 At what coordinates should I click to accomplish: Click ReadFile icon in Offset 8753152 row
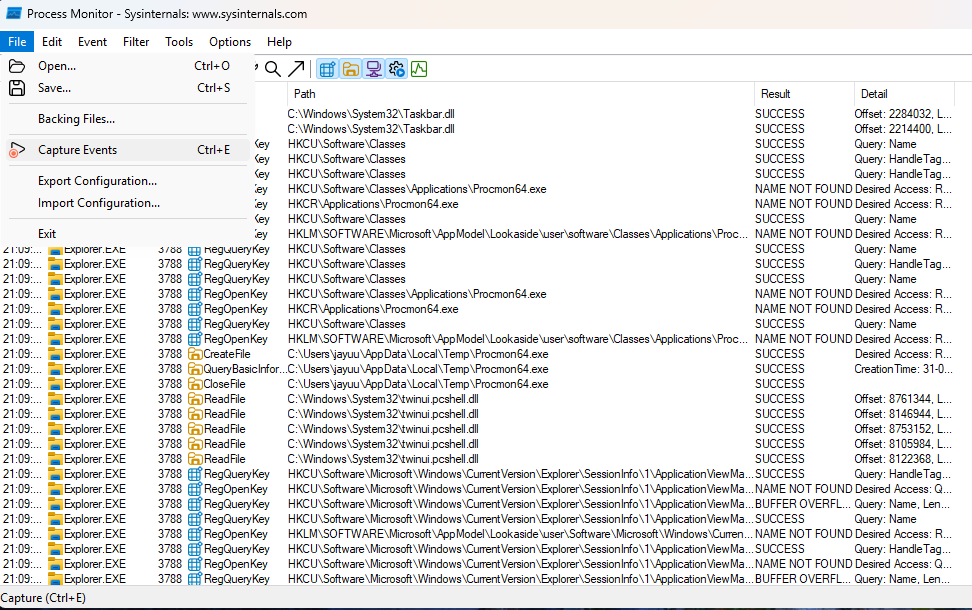point(195,429)
